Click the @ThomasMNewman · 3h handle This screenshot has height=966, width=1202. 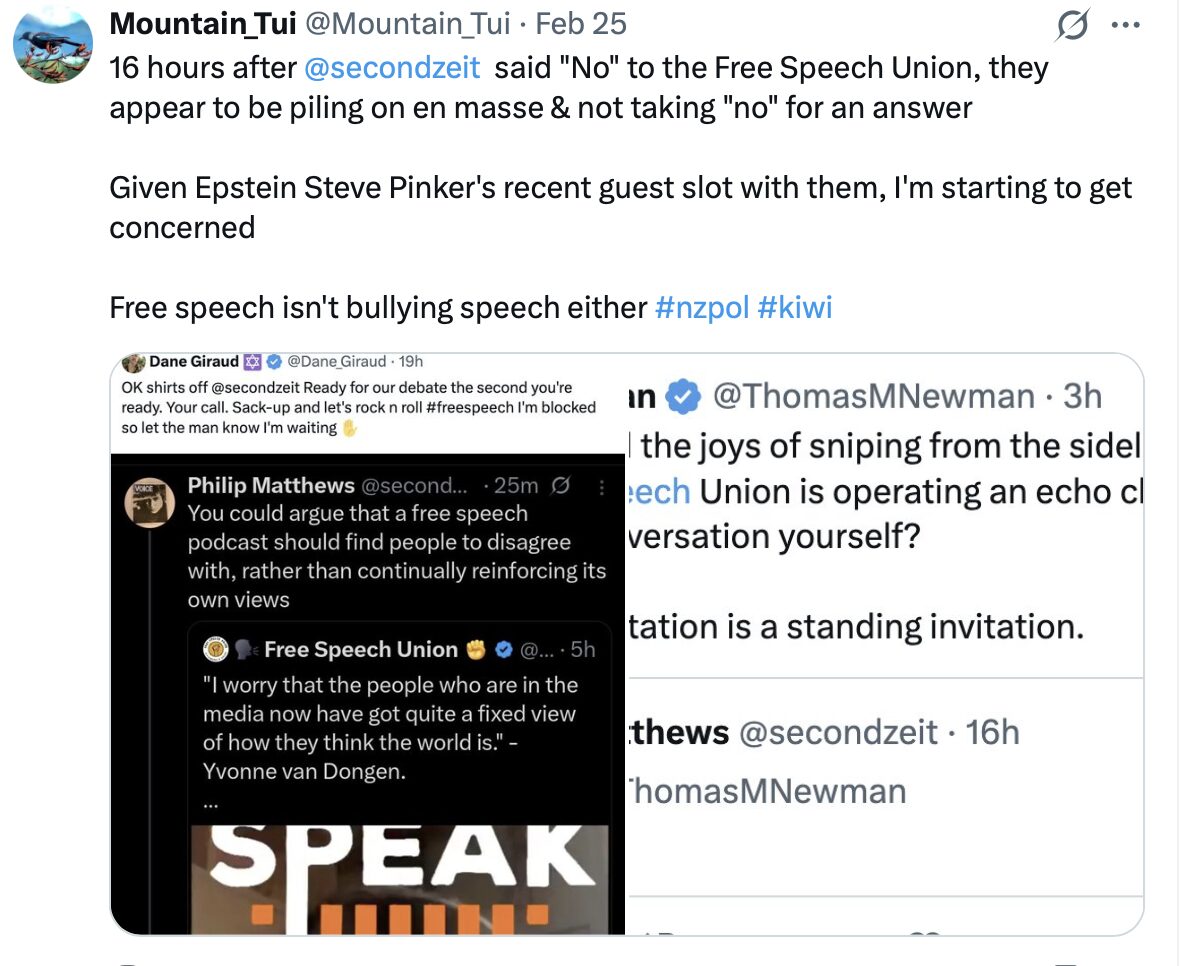pyautogui.click(x=873, y=397)
